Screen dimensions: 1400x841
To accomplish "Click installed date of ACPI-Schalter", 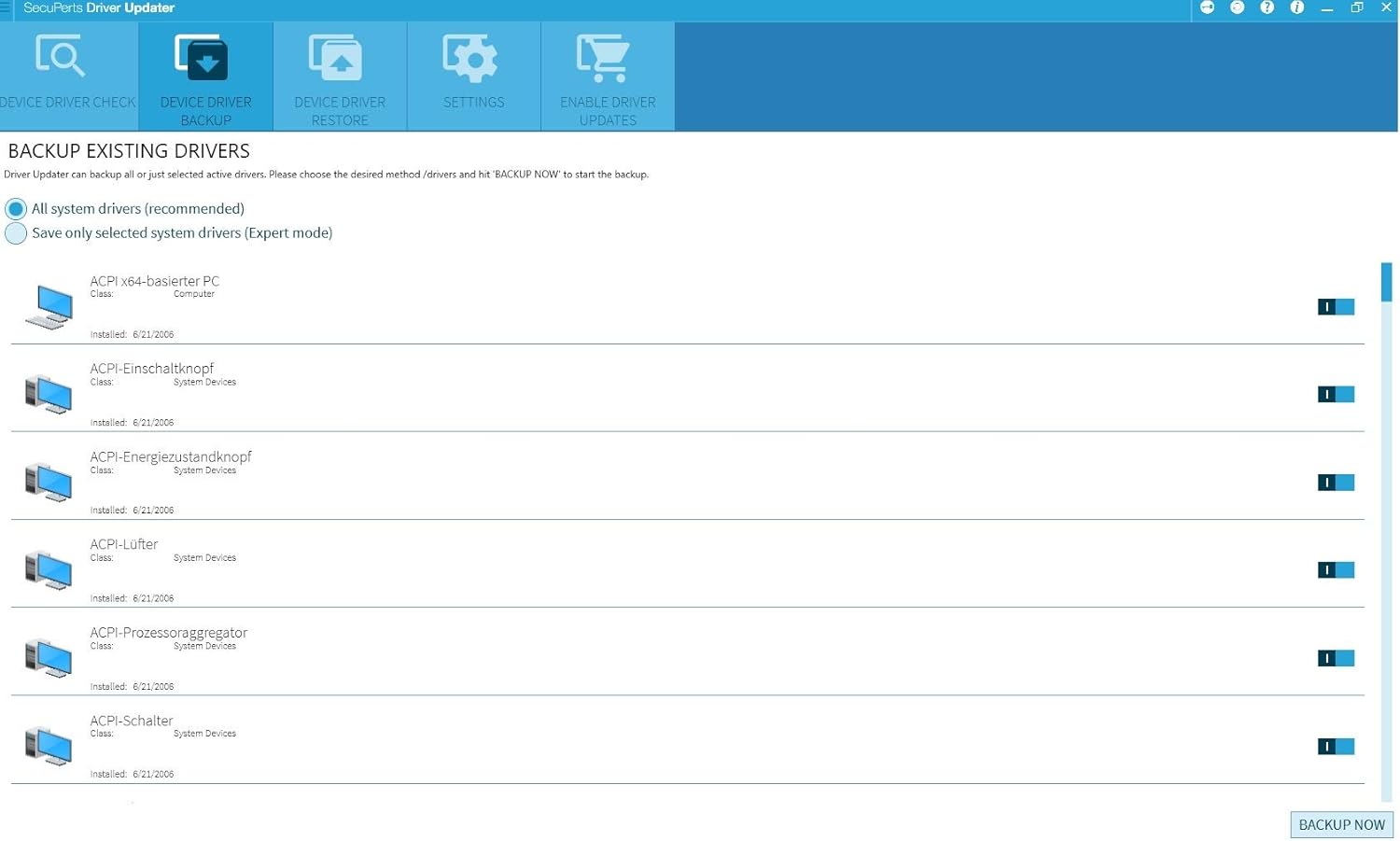I will pyautogui.click(x=153, y=774).
